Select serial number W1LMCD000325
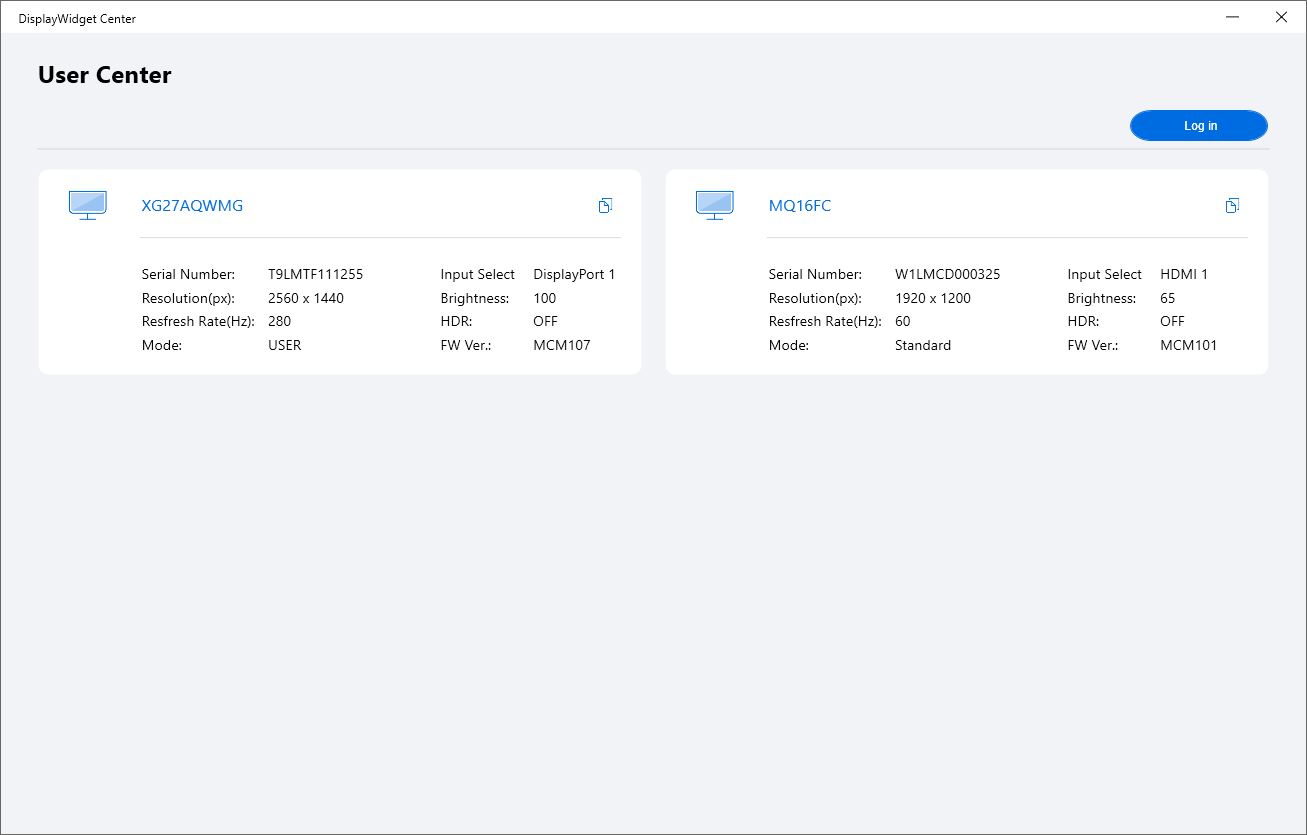This screenshot has width=1307, height=835. 948,274
